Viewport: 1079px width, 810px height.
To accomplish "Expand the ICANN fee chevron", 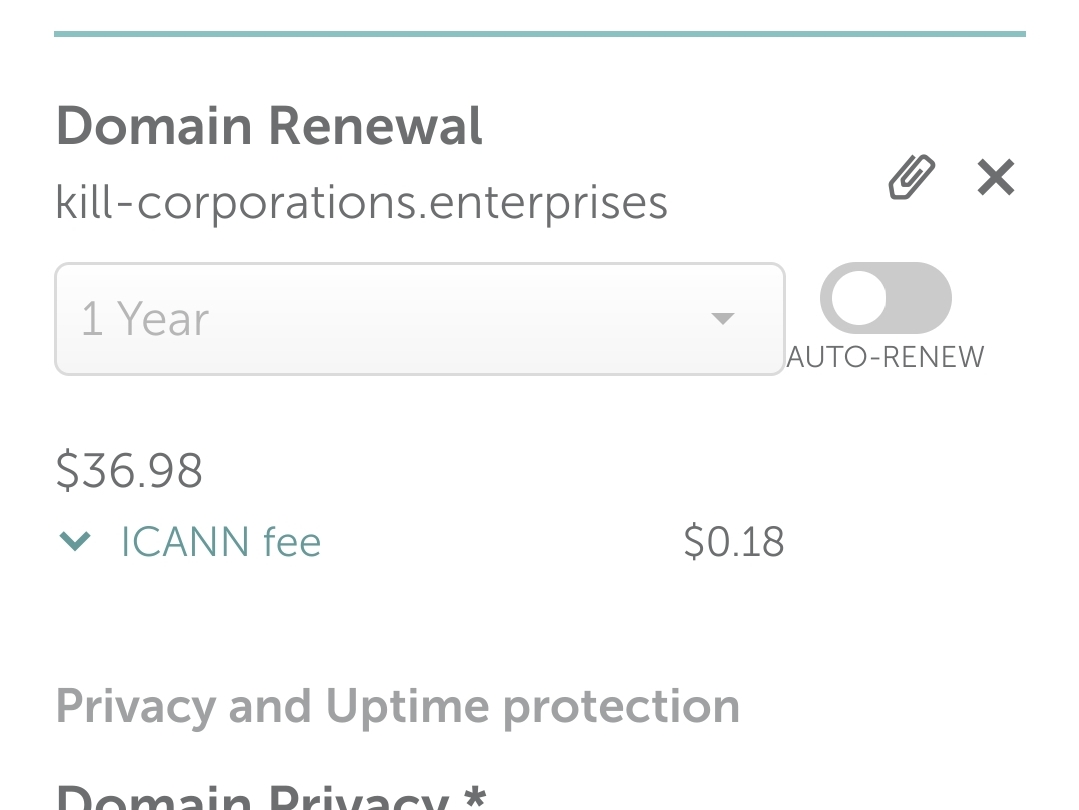I will pyautogui.click(x=76, y=541).
